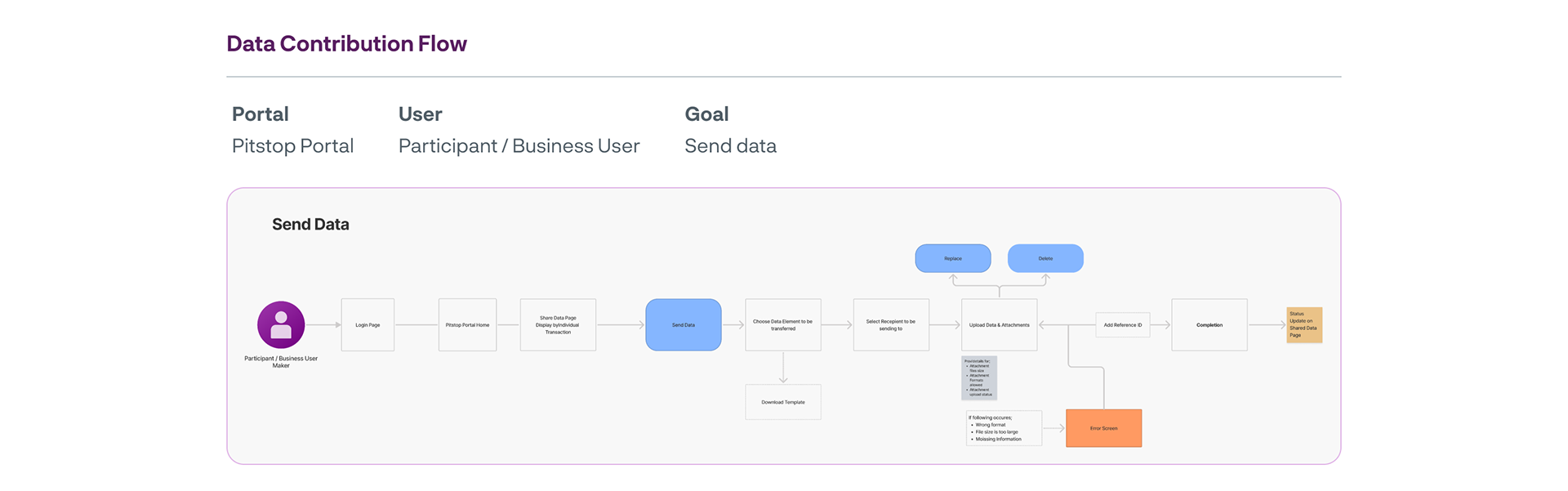1568x491 pixels.
Task: Click the Data Contribution Flow title
Action: point(346,43)
